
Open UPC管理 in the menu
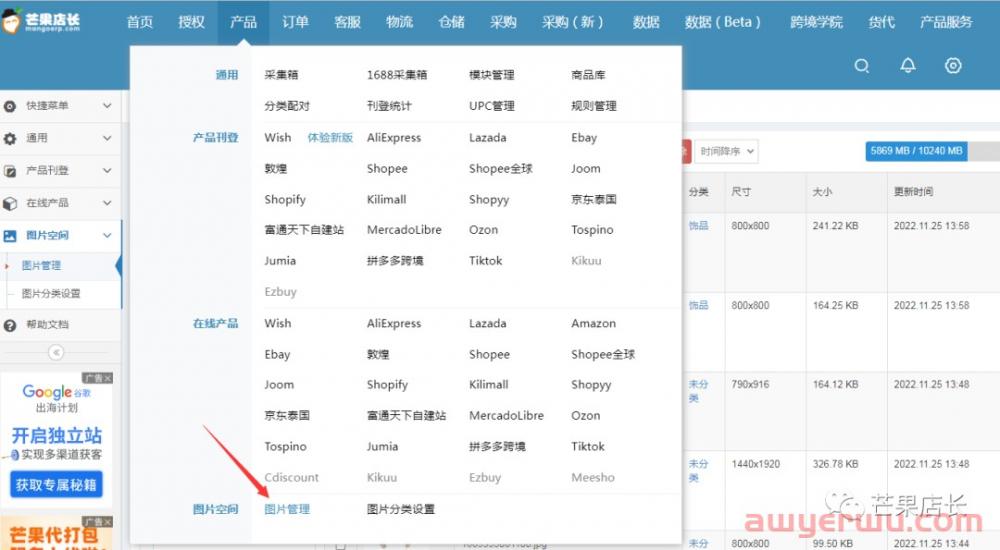pos(492,106)
